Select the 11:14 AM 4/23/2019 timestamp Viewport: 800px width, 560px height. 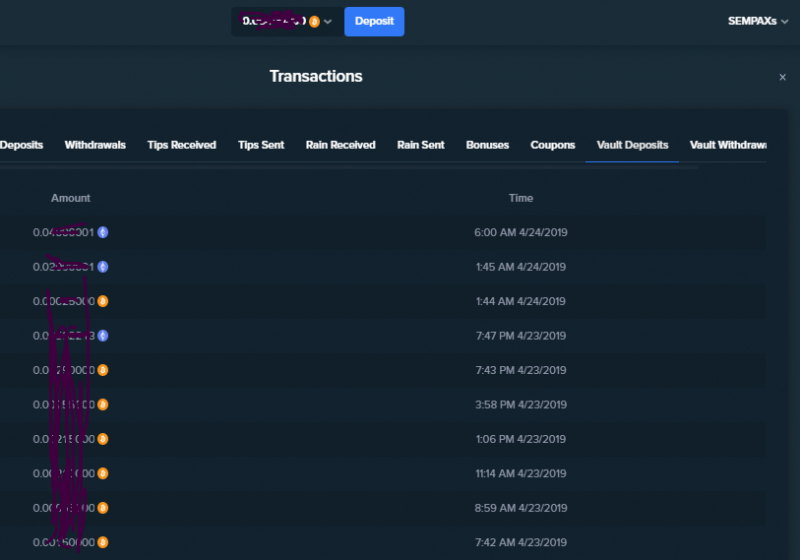pyautogui.click(x=520, y=473)
